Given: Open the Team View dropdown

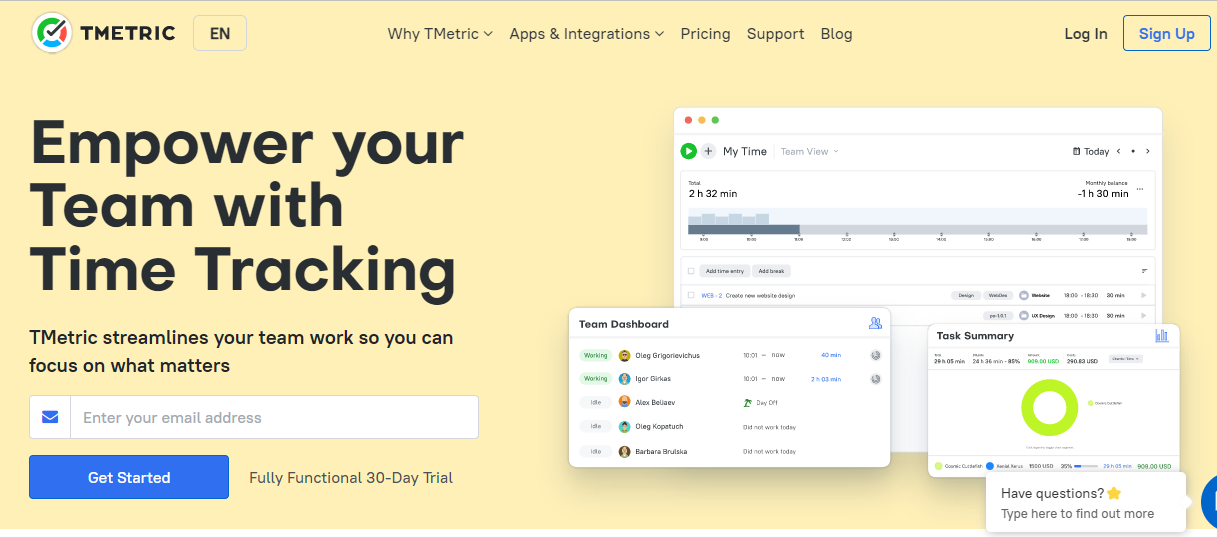Looking at the screenshot, I should pyautogui.click(x=809, y=152).
